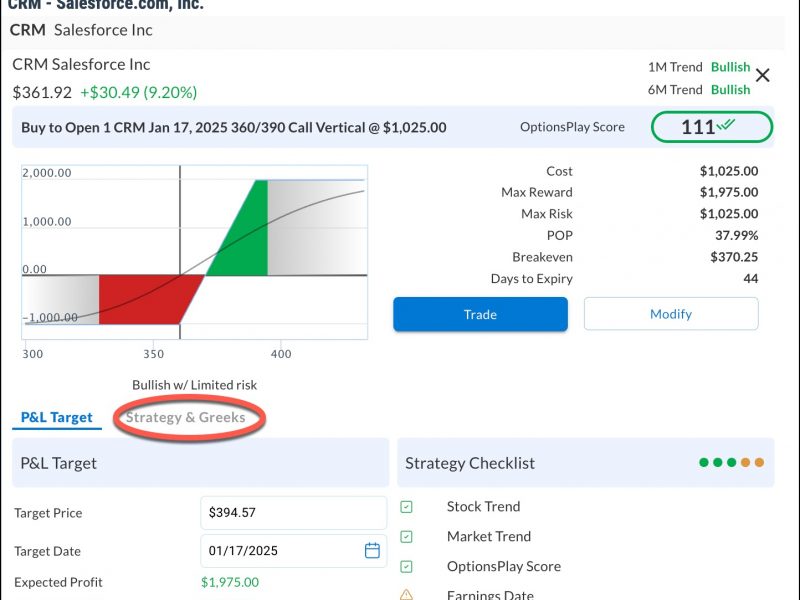This screenshot has height=600, width=800.
Task: Click the Strategy Checklist status dots
Action: [732, 462]
